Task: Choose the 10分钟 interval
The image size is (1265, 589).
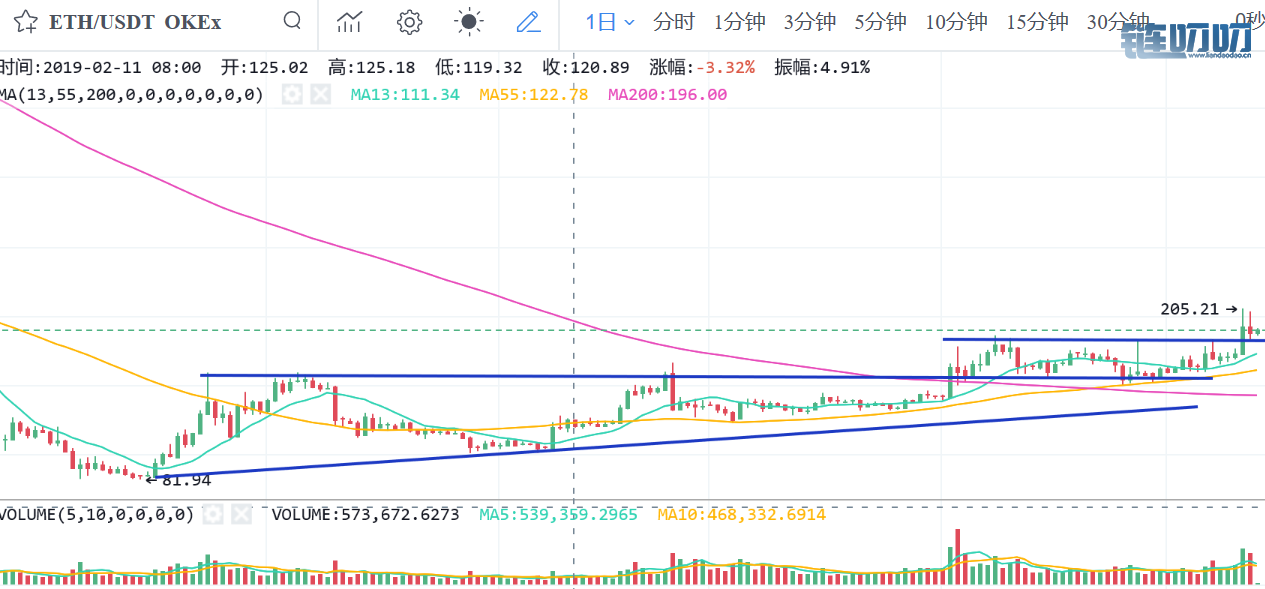Action: (956, 21)
